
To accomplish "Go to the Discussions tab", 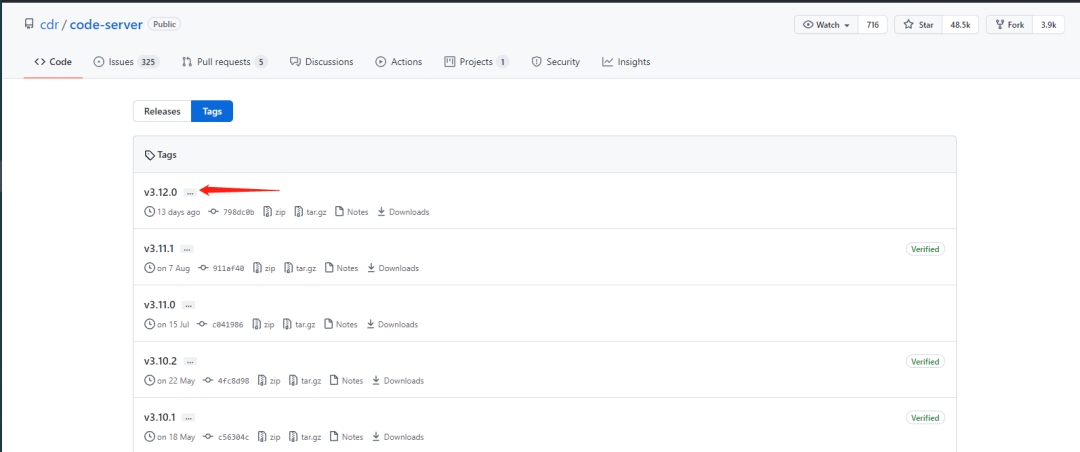I will click(x=322, y=62).
